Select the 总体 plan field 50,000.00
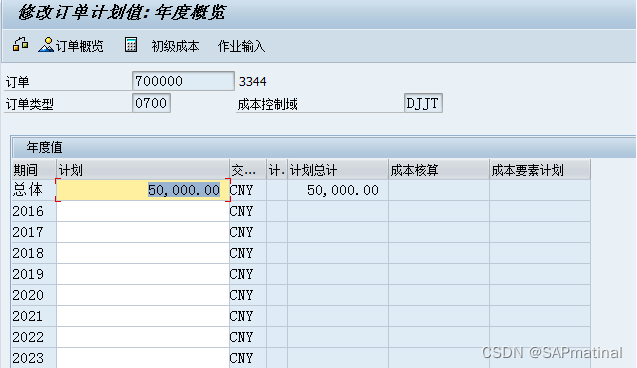This screenshot has height=368, width=637. [143, 190]
